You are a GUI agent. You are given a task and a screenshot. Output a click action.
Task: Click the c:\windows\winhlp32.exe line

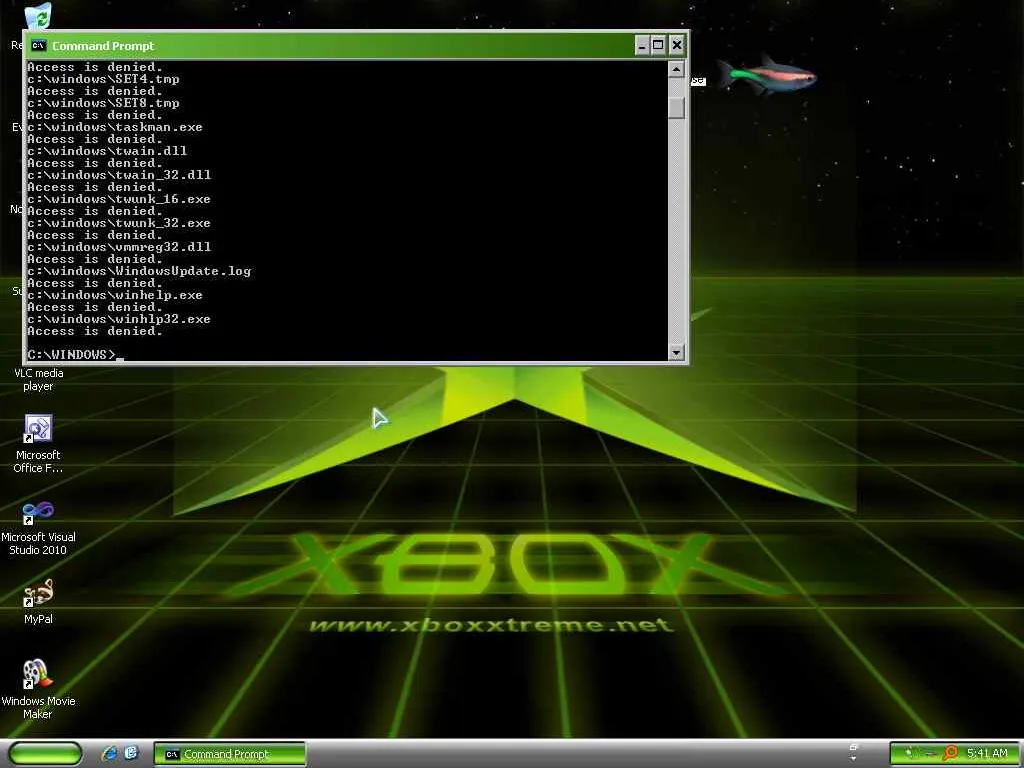coord(119,319)
